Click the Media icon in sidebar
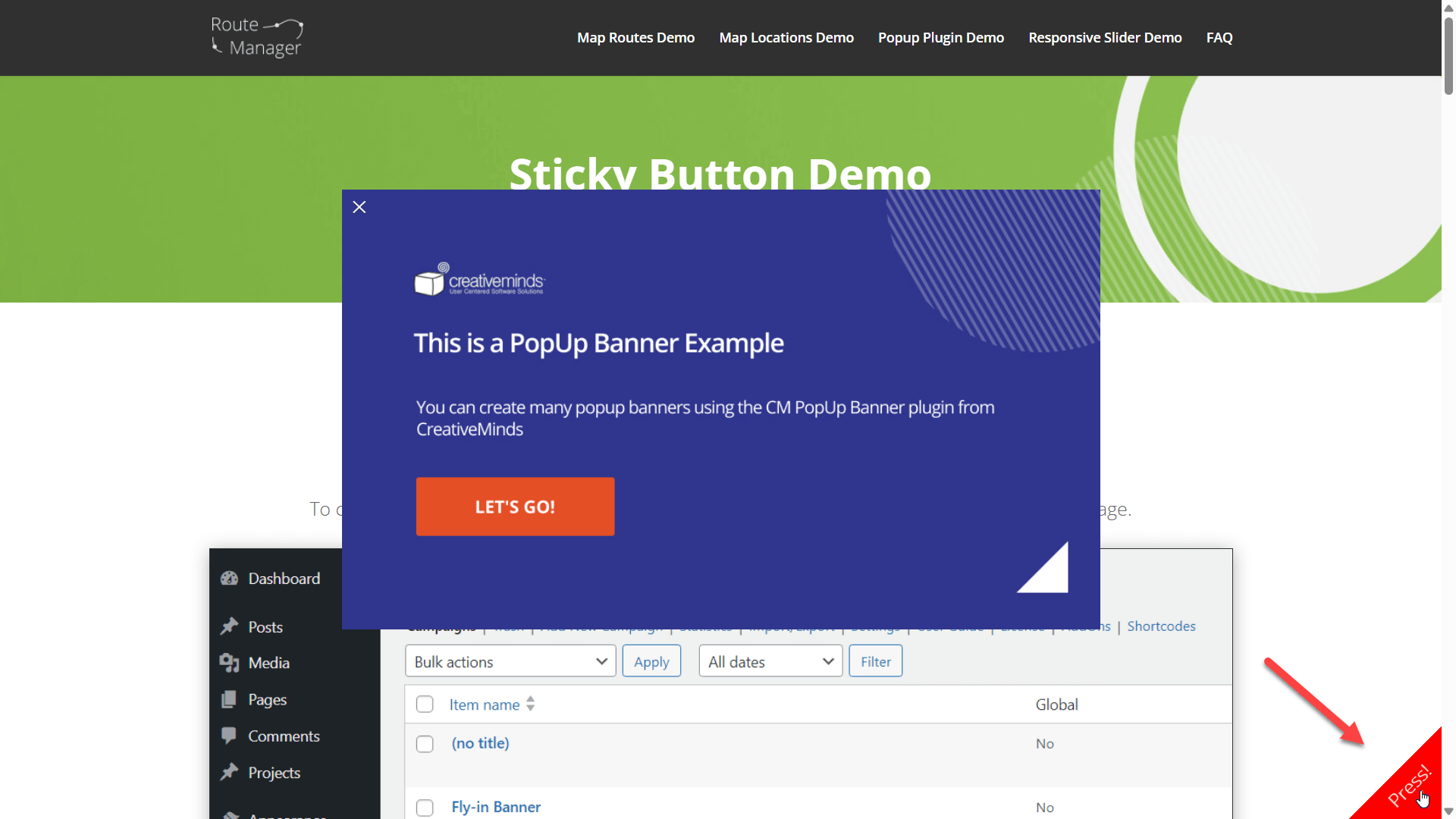The width and height of the screenshot is (1456, 819). pyautogui.click(x=229, y=663)
